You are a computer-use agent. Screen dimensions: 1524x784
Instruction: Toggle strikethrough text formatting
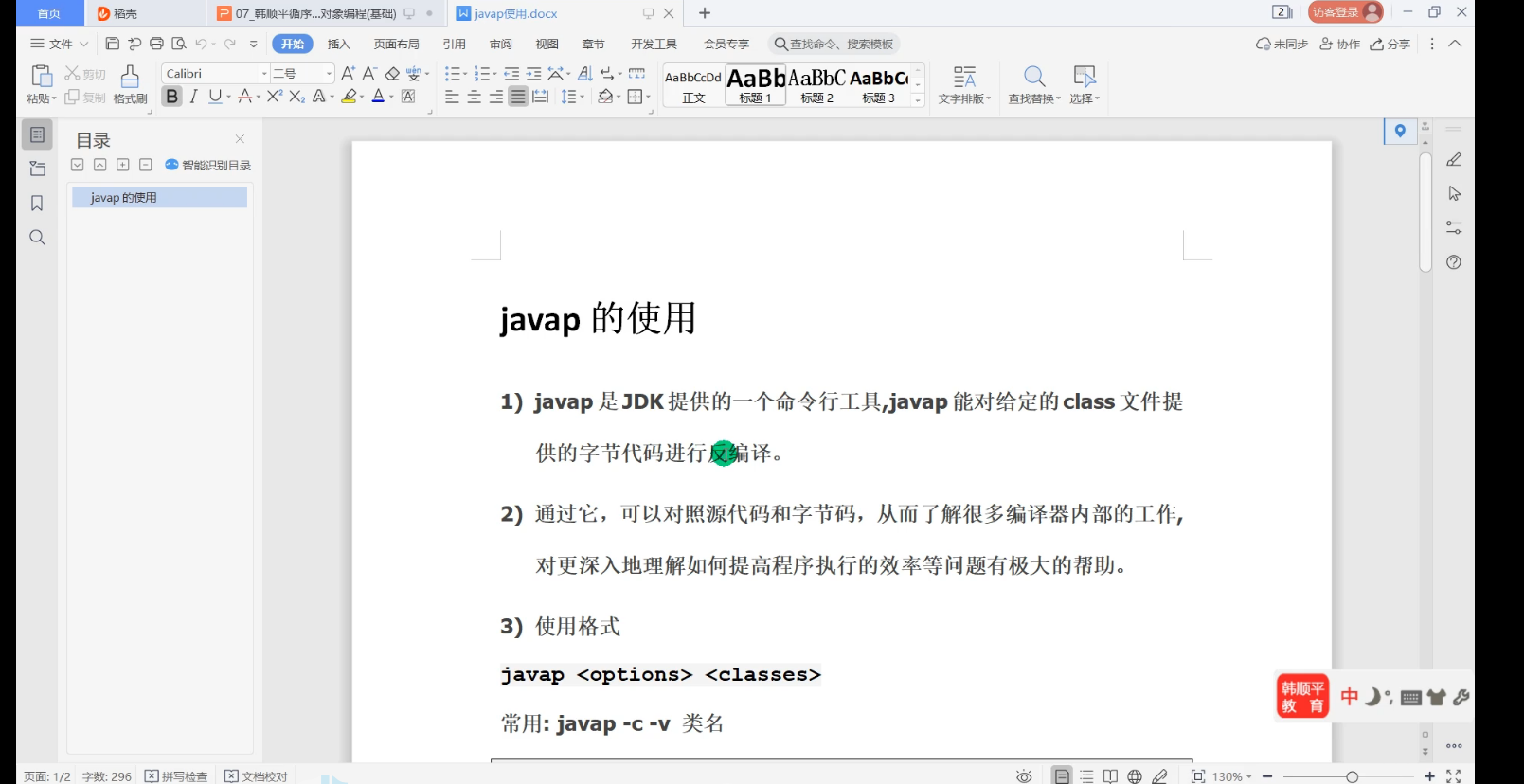coord(244,96)
